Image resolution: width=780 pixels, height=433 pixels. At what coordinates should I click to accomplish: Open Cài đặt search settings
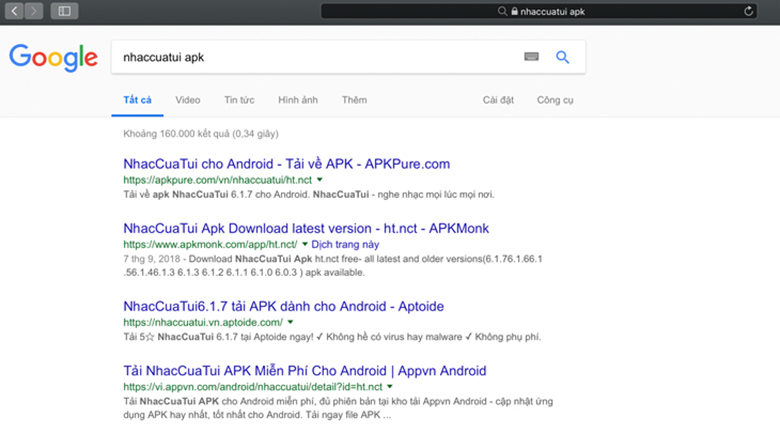[x=497, y=100]
